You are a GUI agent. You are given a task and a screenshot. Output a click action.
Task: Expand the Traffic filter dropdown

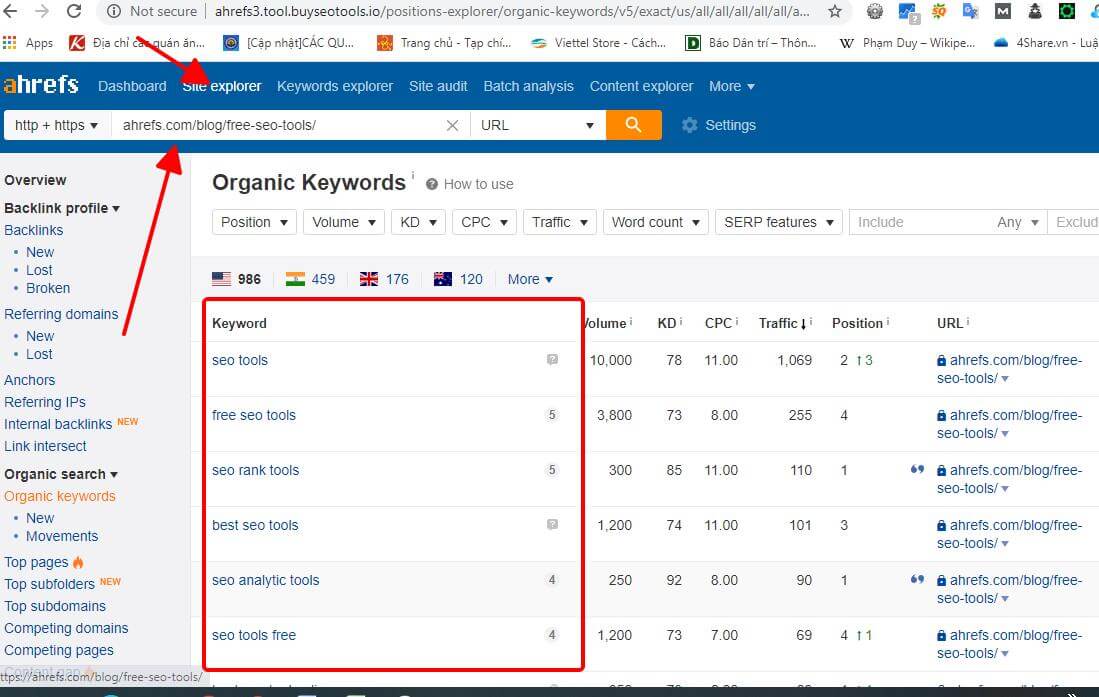click(x=559, y=222)
